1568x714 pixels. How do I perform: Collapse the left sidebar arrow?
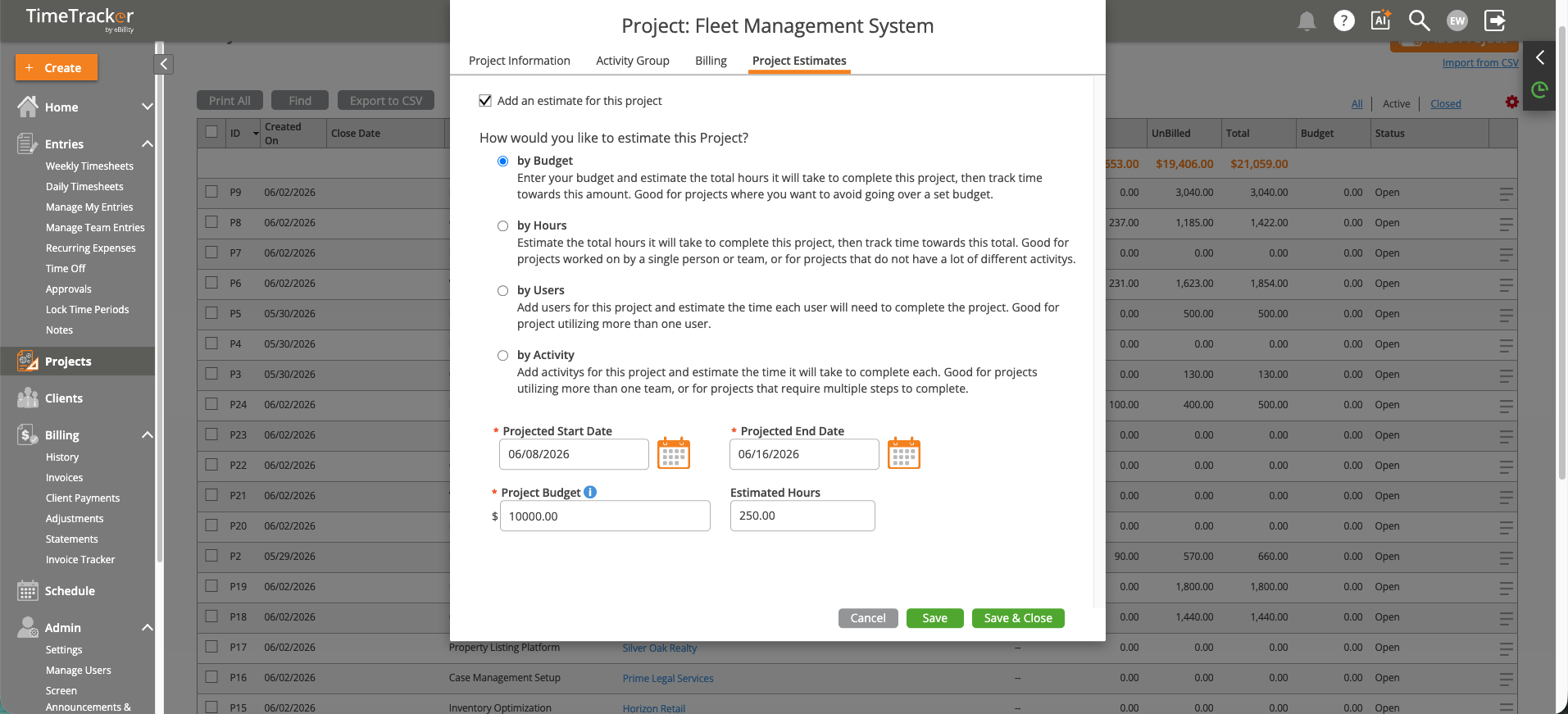pos(164,64)
